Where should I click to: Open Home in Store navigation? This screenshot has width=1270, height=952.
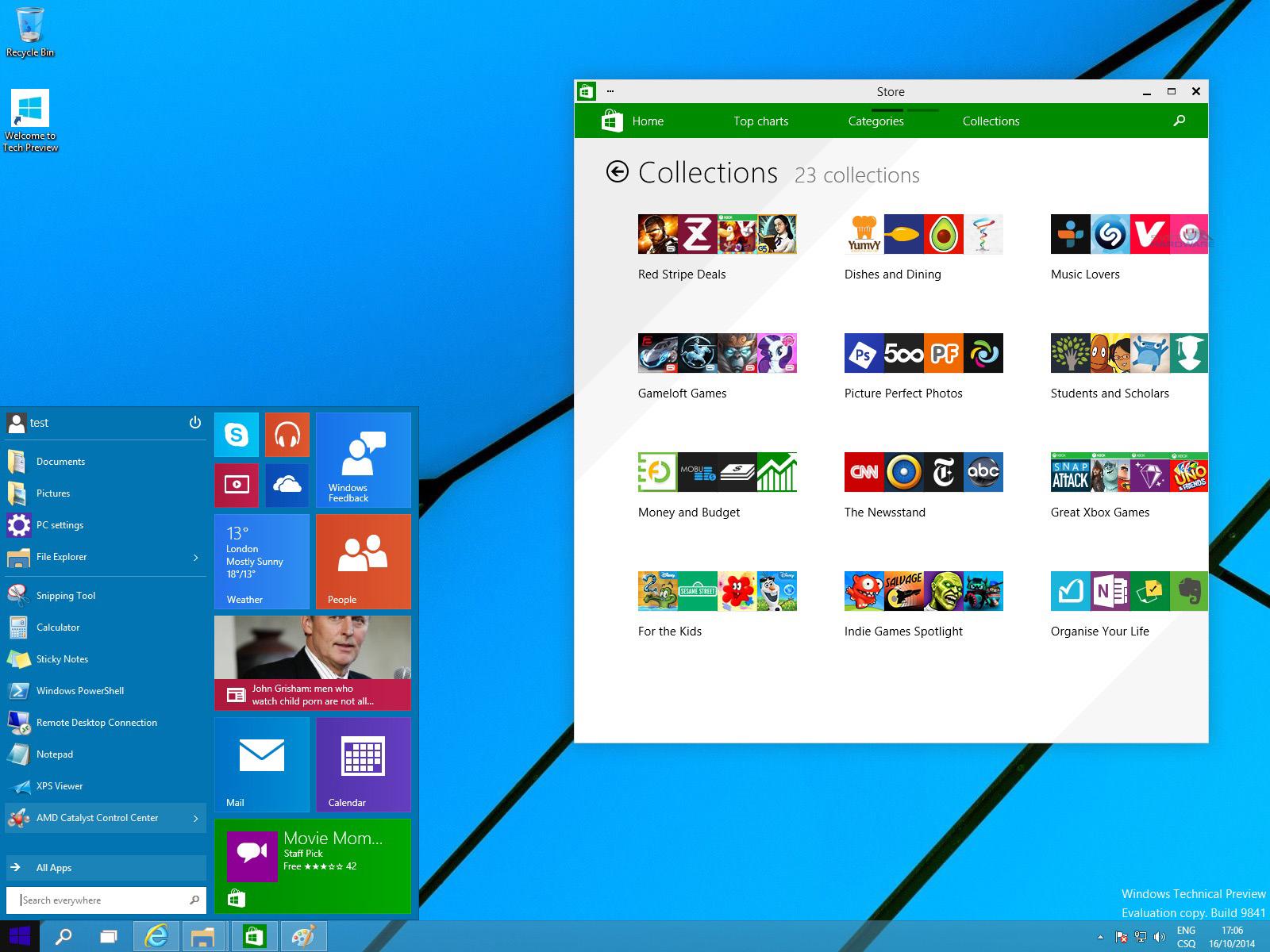point(647,121)
